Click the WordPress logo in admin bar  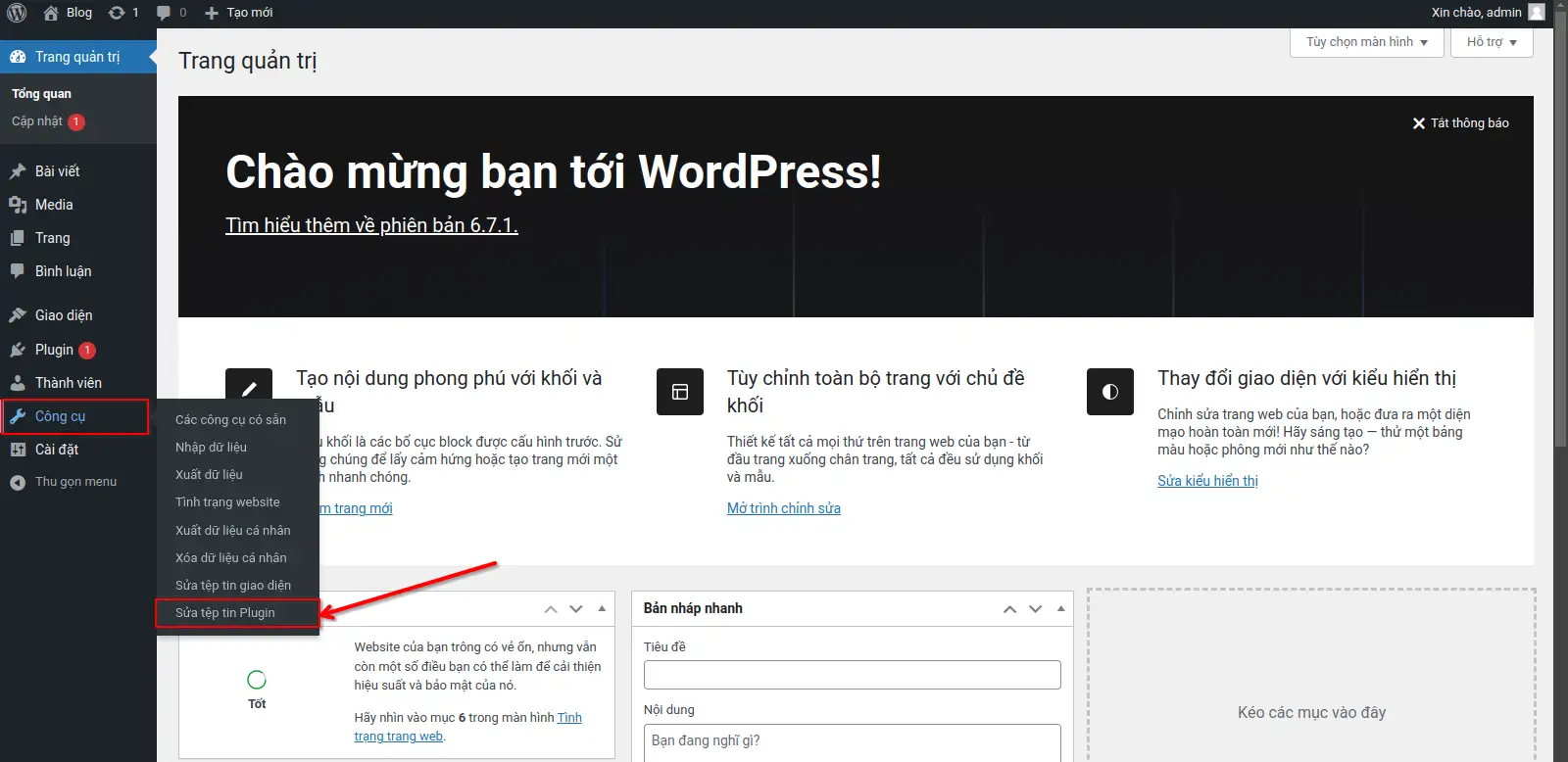coord(17,13)
